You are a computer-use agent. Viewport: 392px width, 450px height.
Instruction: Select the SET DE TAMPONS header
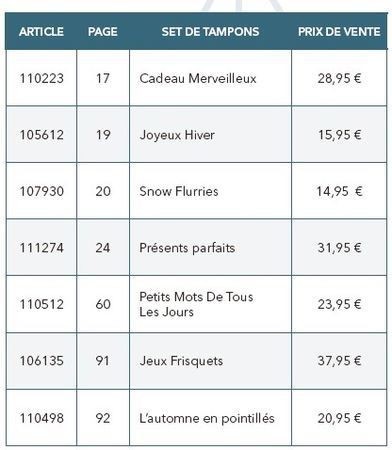pyautogui.click(x=210, y=32)
